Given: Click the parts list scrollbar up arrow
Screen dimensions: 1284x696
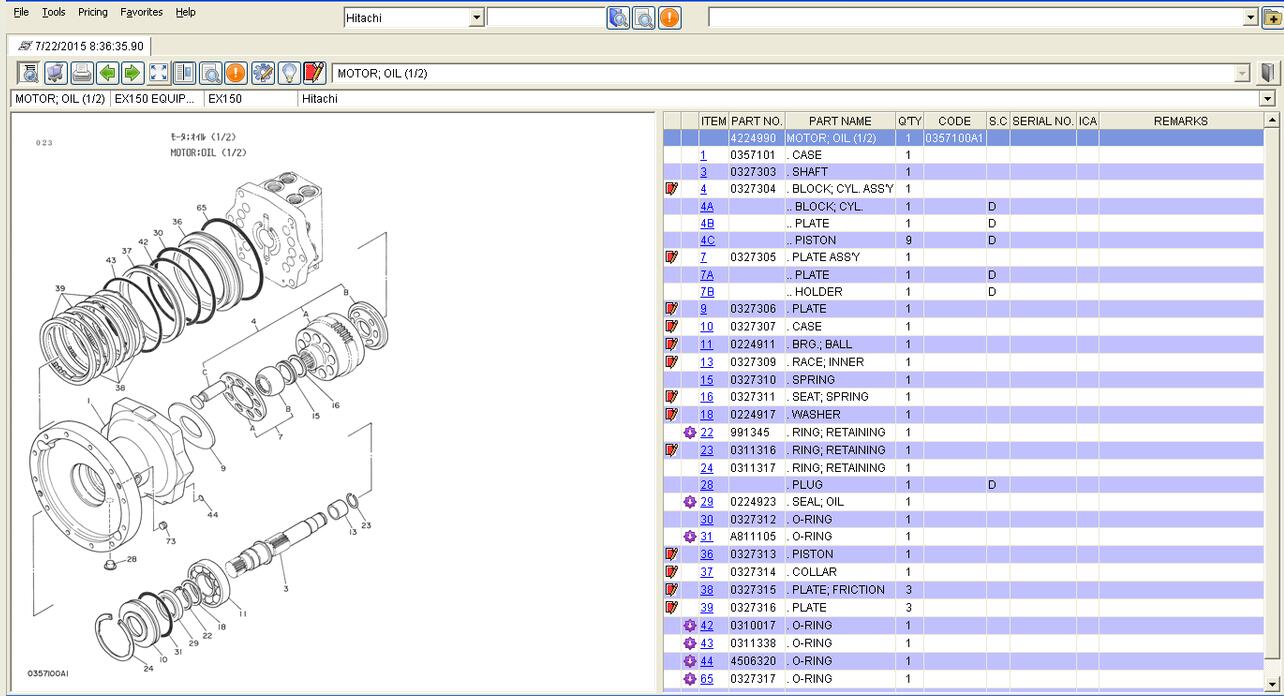Looking at the screenshot, I should (1272, 120).
